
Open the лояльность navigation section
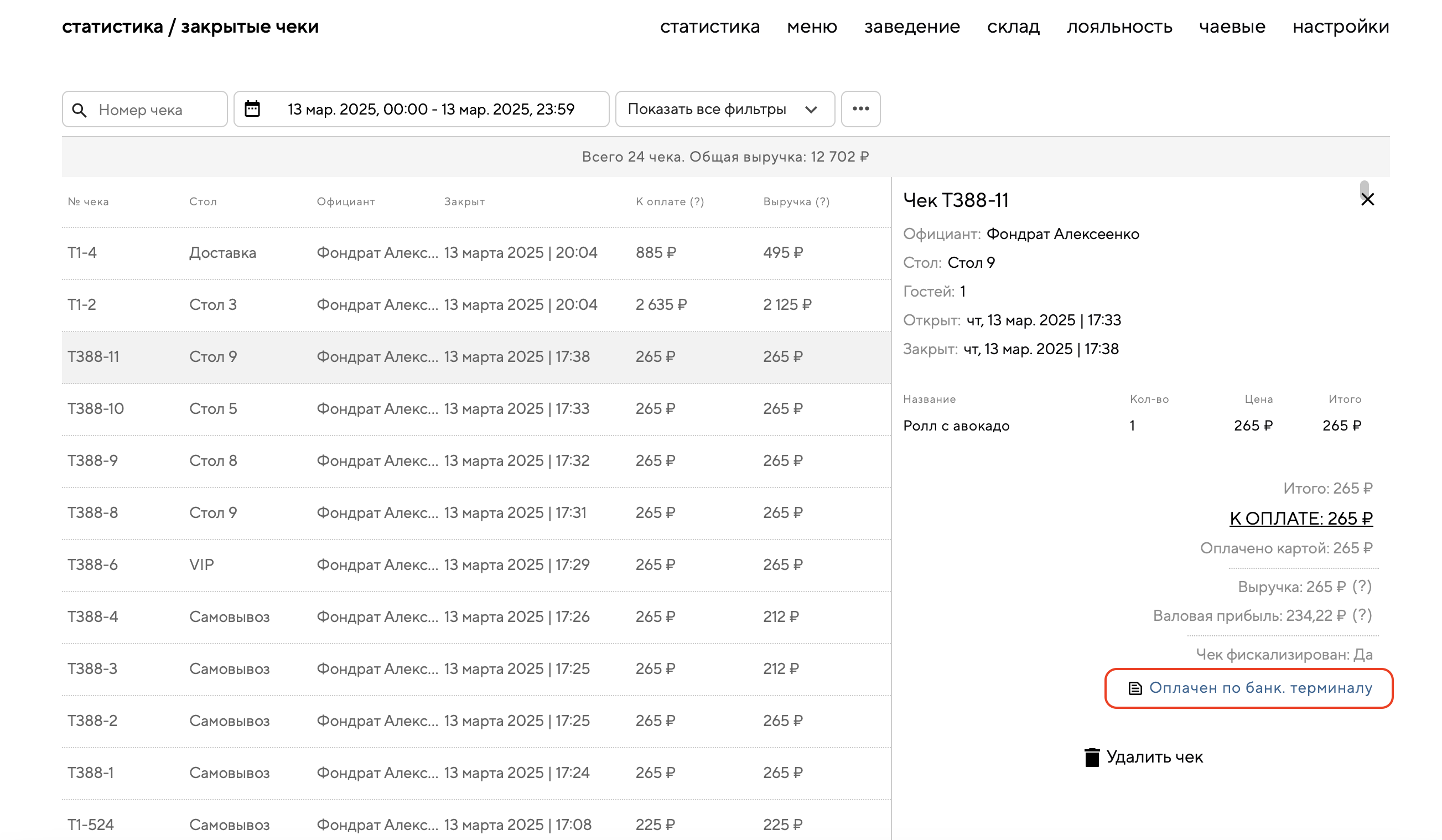click(1119, 27)
